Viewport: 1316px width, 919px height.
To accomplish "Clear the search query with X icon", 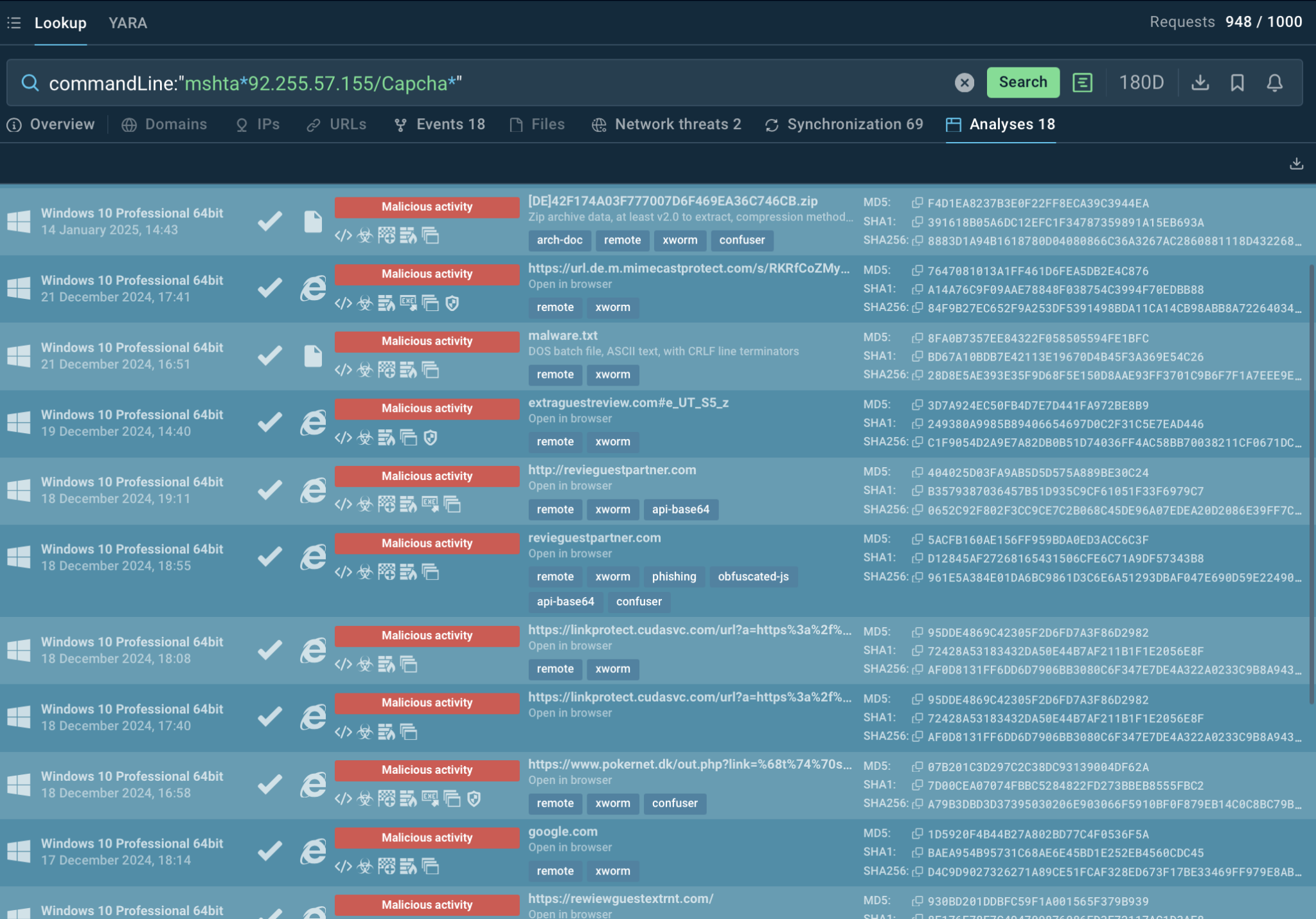I will (x=964, y=82).
